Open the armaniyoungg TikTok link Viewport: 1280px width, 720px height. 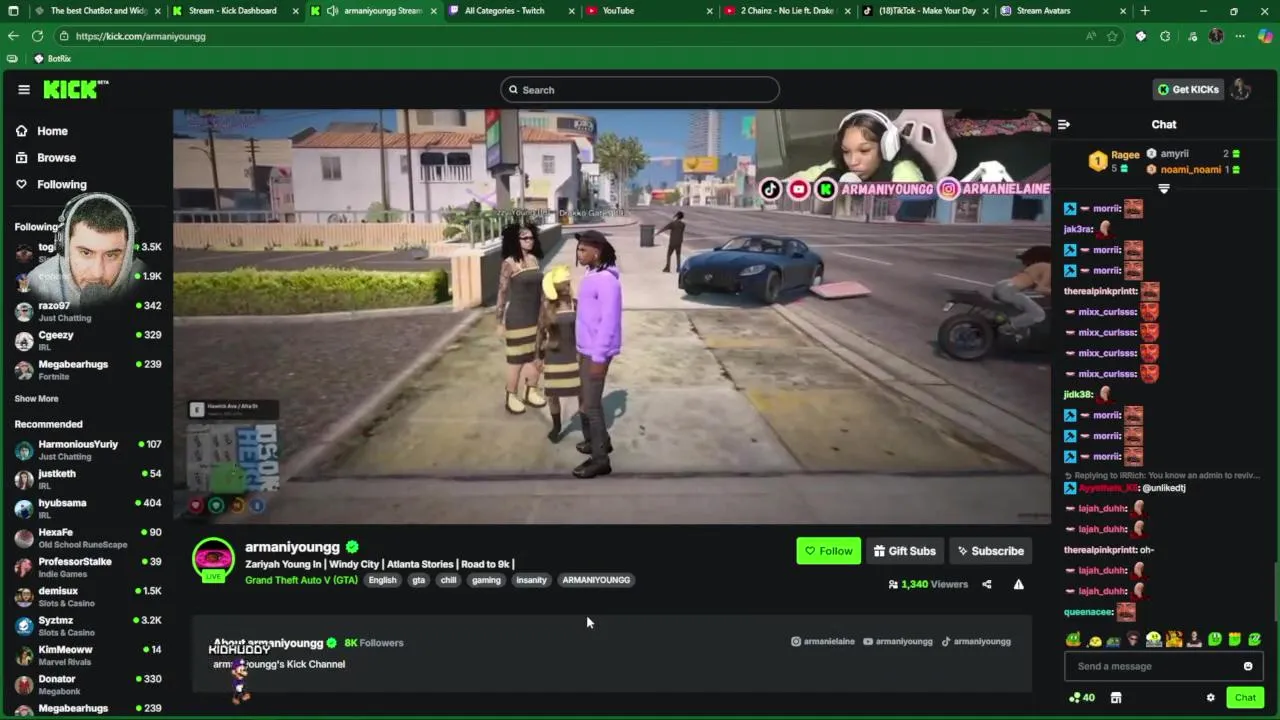point(976,642)
